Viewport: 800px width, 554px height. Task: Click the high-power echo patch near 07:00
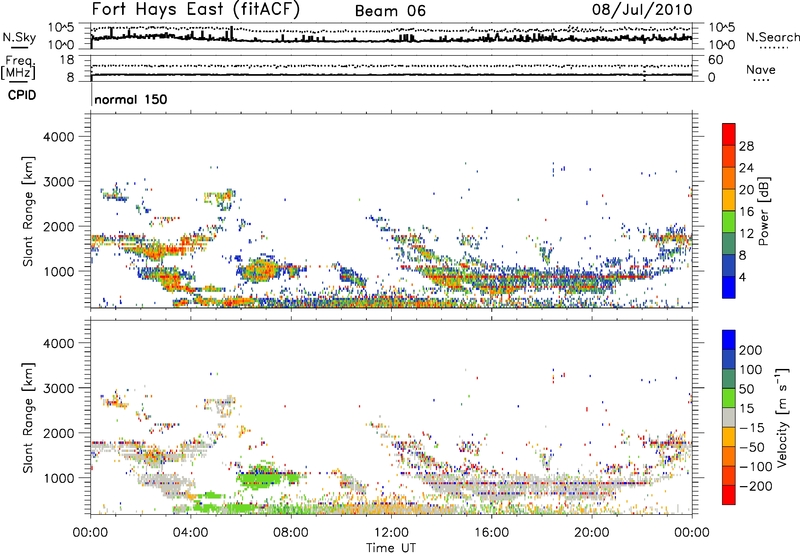click(262, 270)
